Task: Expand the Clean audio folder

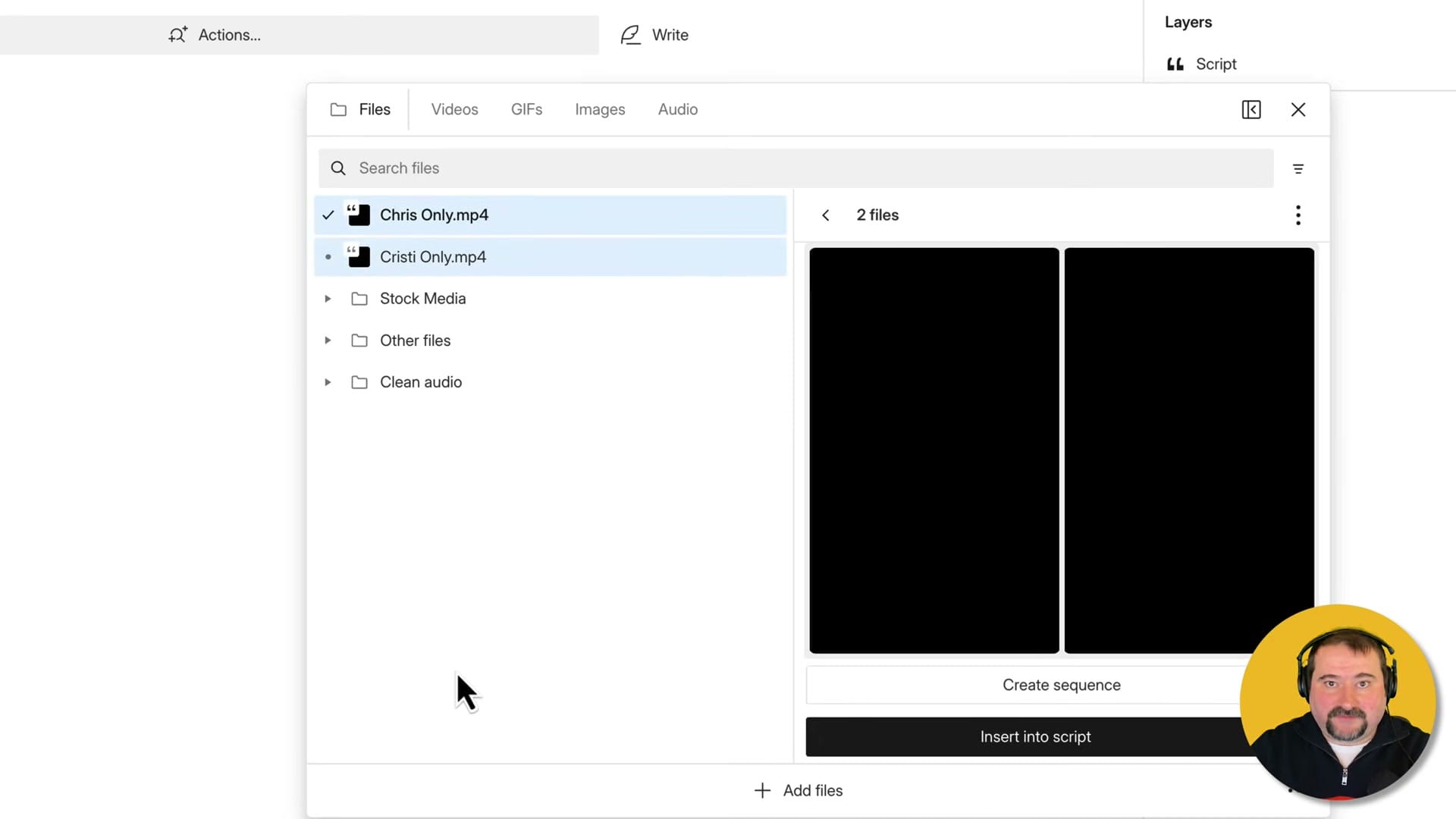Action: (328, 381)
